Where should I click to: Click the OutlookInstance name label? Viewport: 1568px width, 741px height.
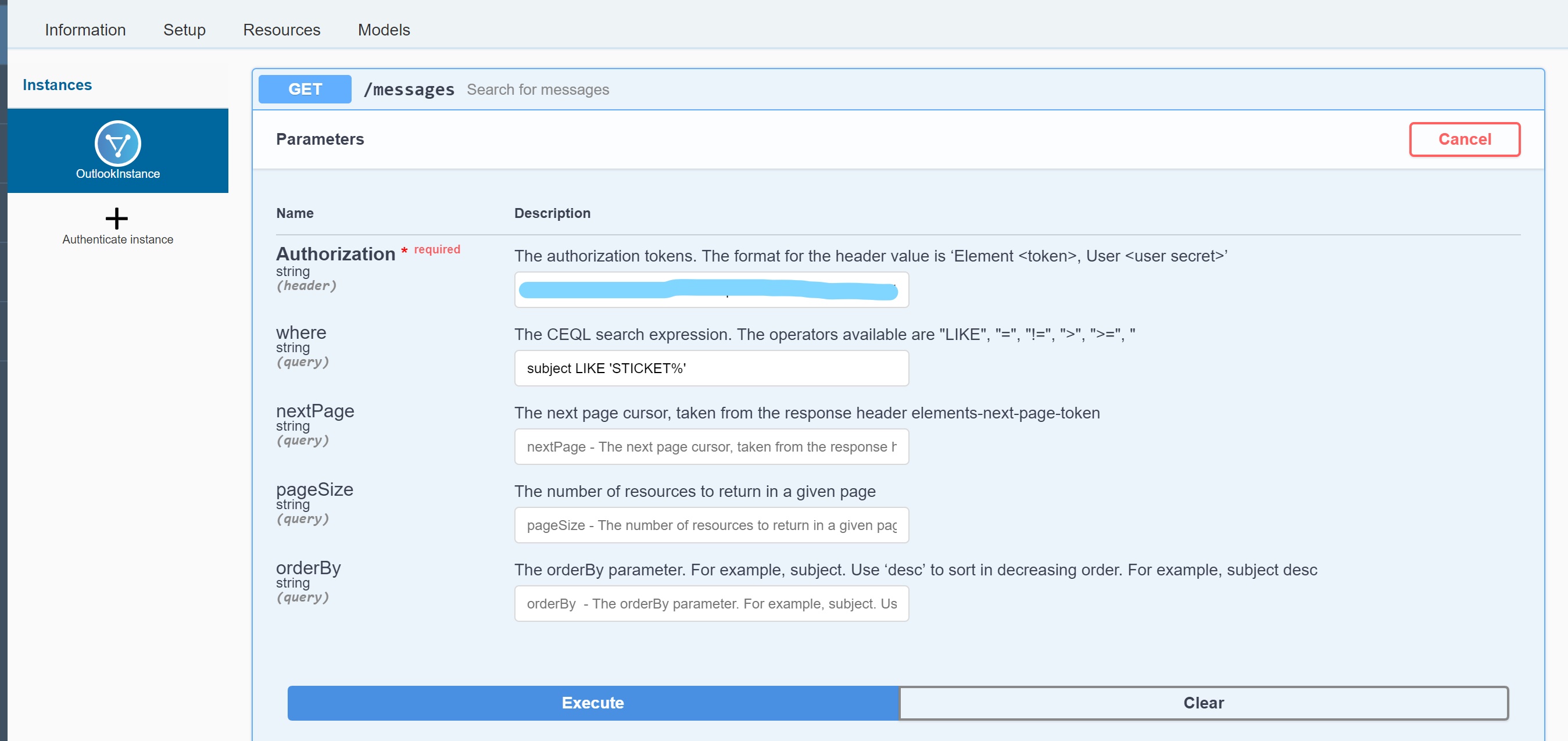tap(117, 174)
